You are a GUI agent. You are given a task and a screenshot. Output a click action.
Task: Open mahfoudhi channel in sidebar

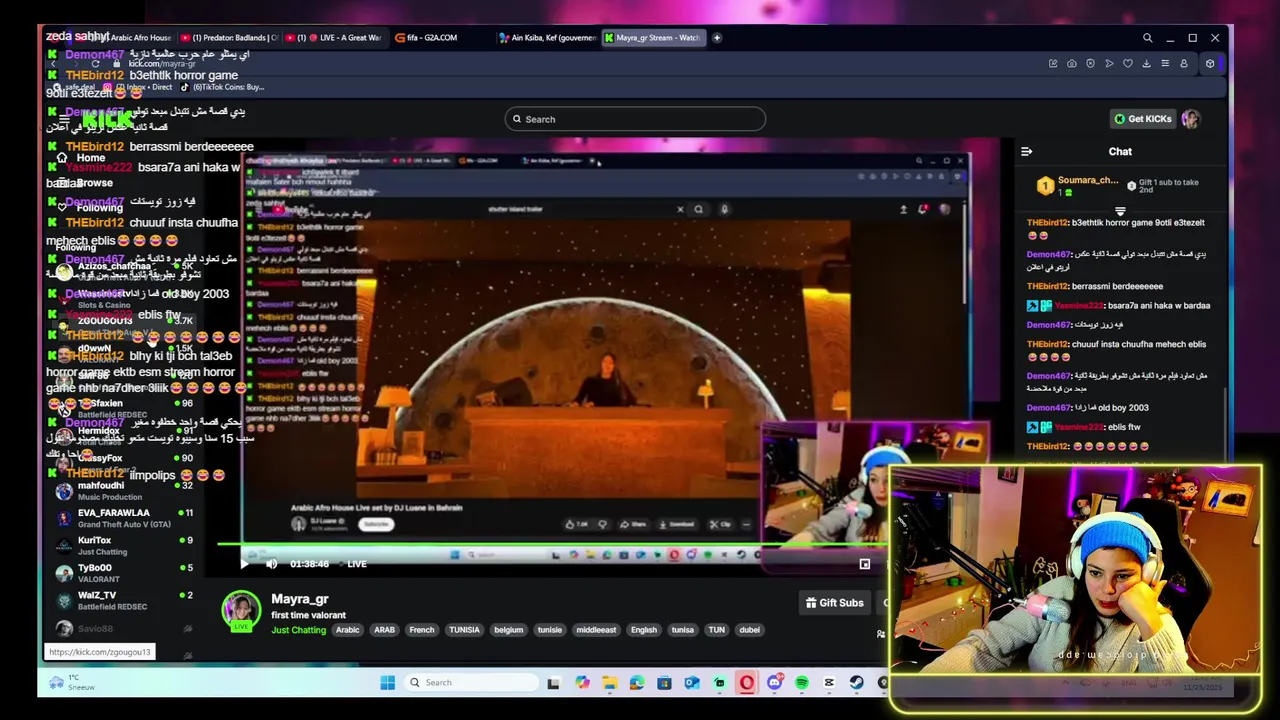pyautogui.click(x=123, y=491)
